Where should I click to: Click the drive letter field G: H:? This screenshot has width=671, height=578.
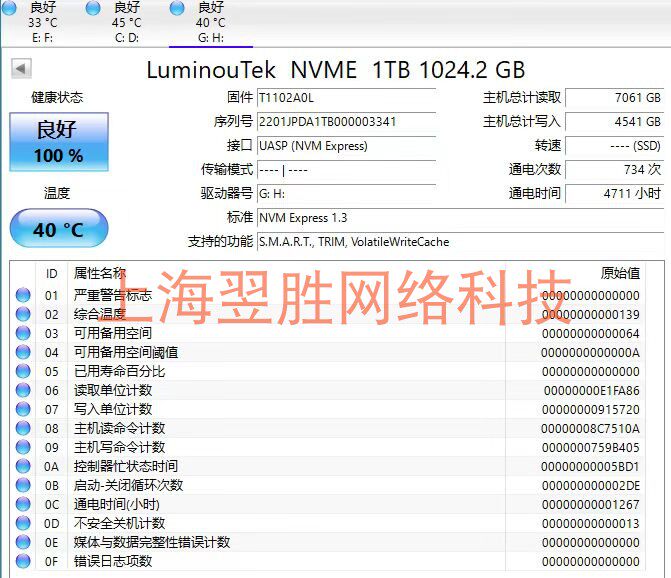347,194
